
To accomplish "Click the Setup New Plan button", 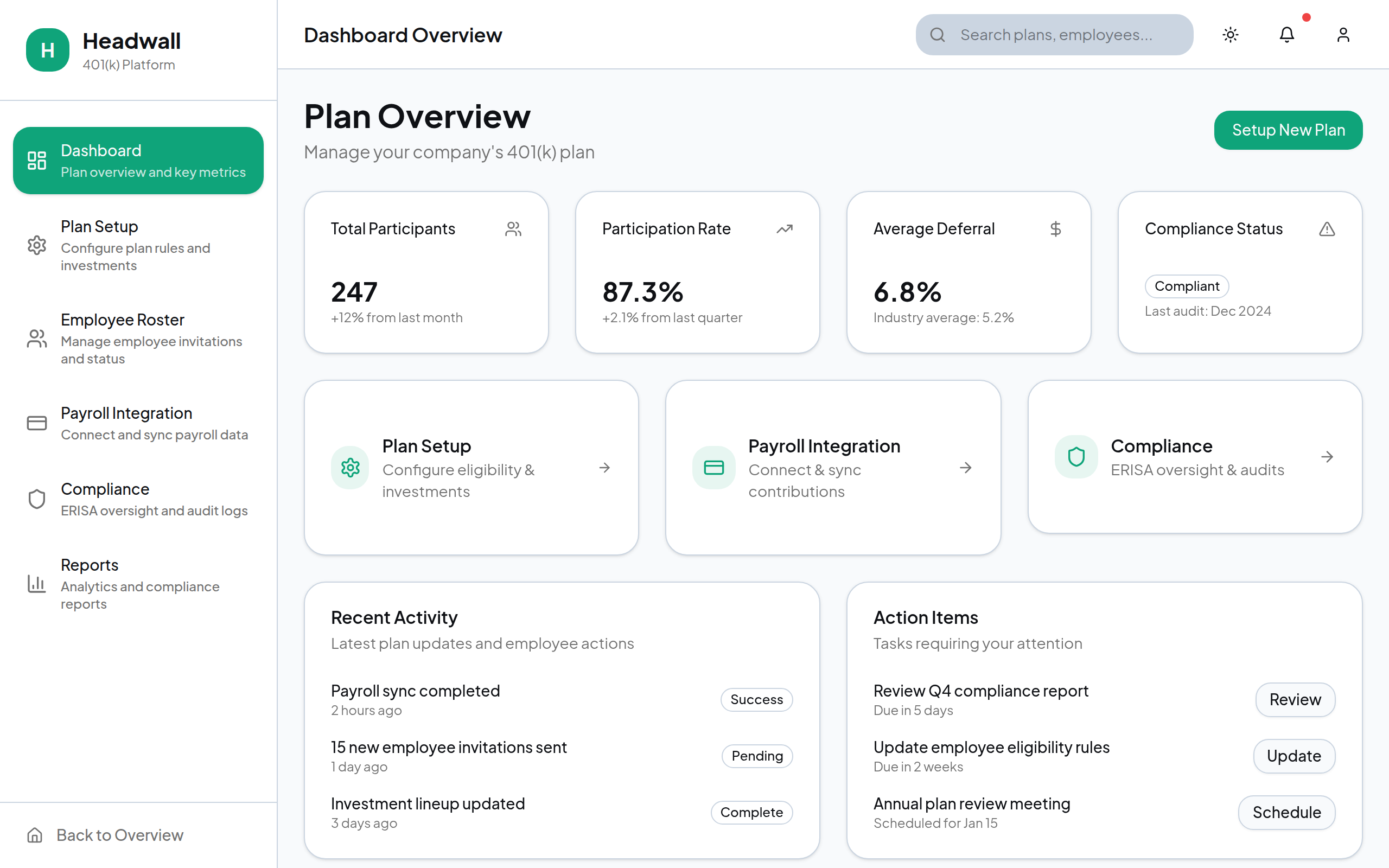I will (x=1288, y=130).
